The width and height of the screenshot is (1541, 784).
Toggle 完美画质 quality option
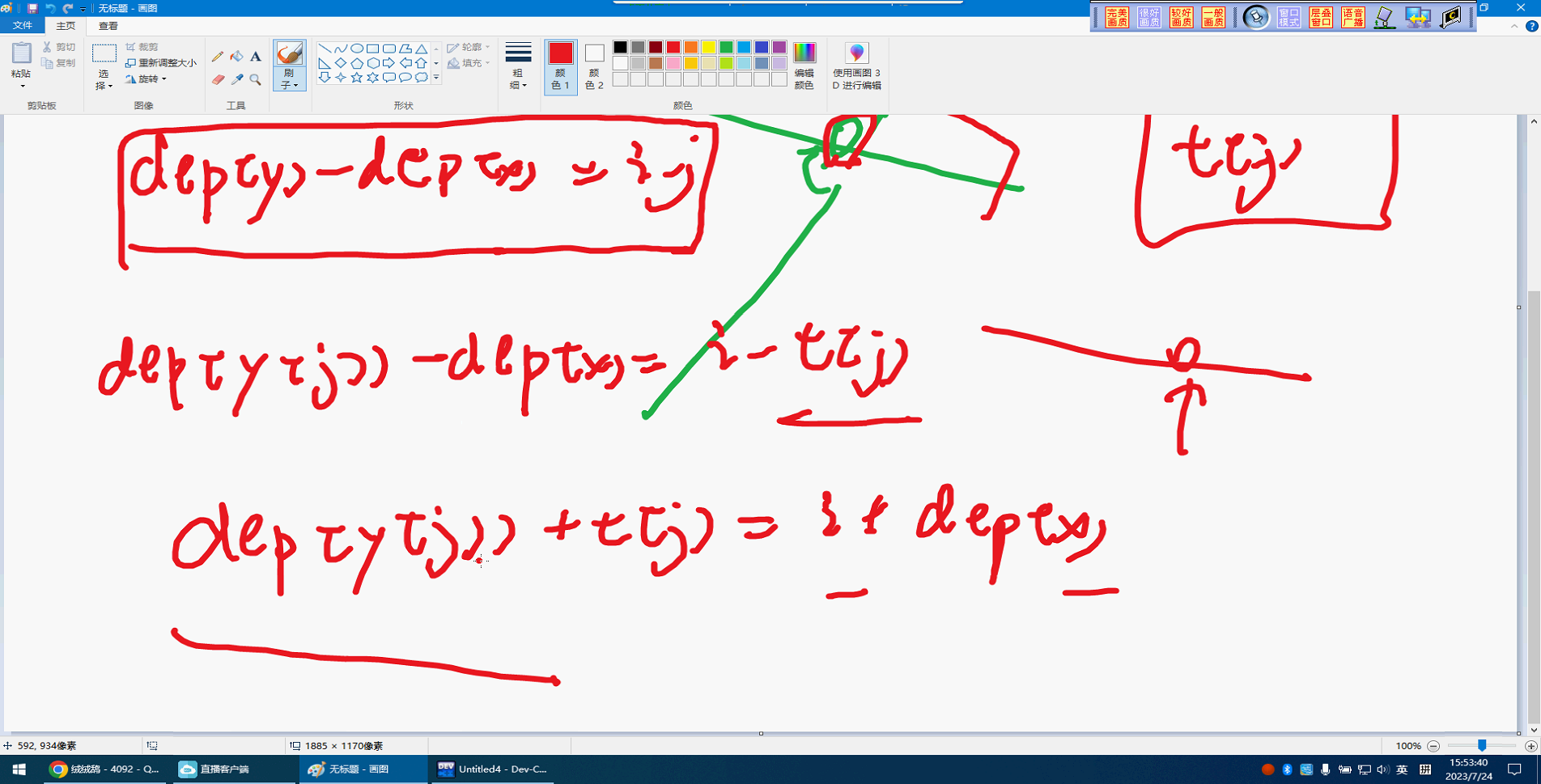(x=1117, y=17)
